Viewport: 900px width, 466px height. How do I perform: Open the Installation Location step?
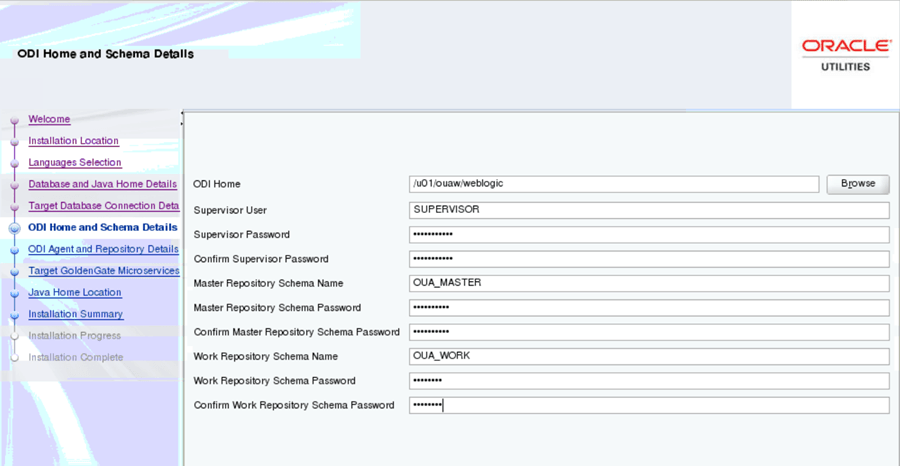coord(73,141)
